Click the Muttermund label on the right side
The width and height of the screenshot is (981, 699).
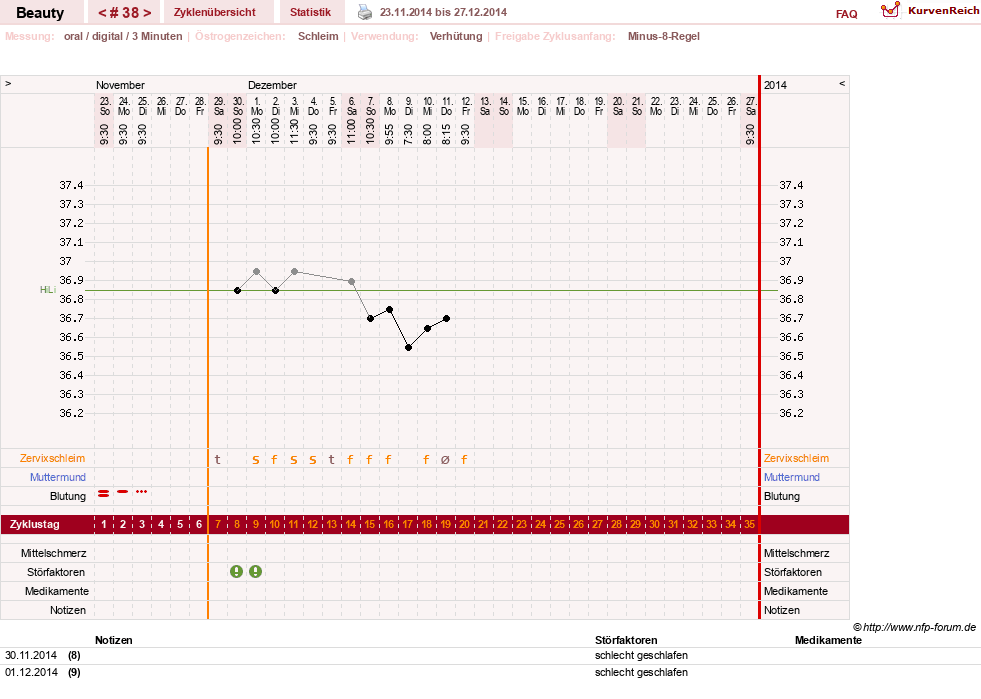click(791, 477)
